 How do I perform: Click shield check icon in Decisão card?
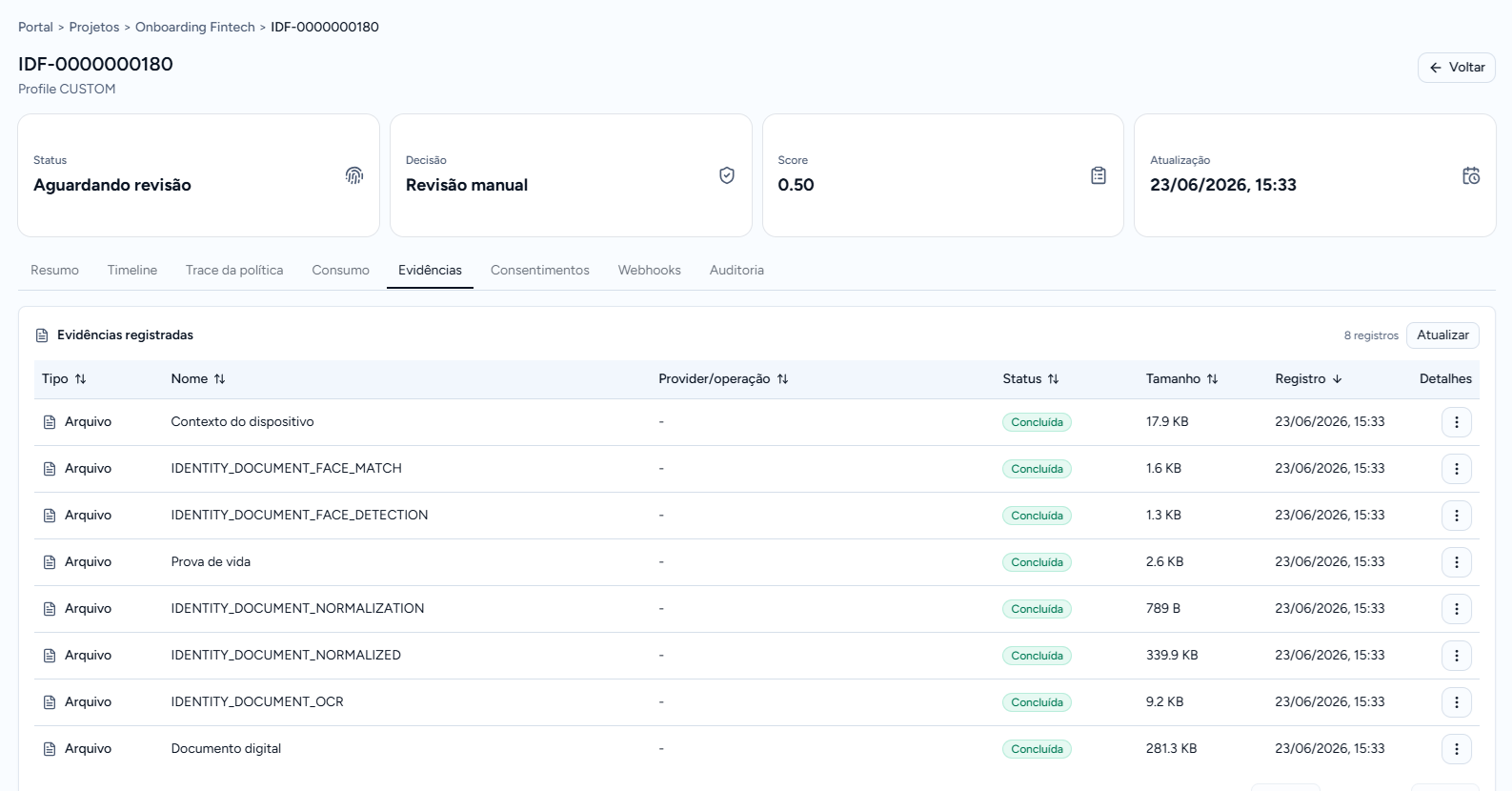pyautogui.click(x=727, y=175)
